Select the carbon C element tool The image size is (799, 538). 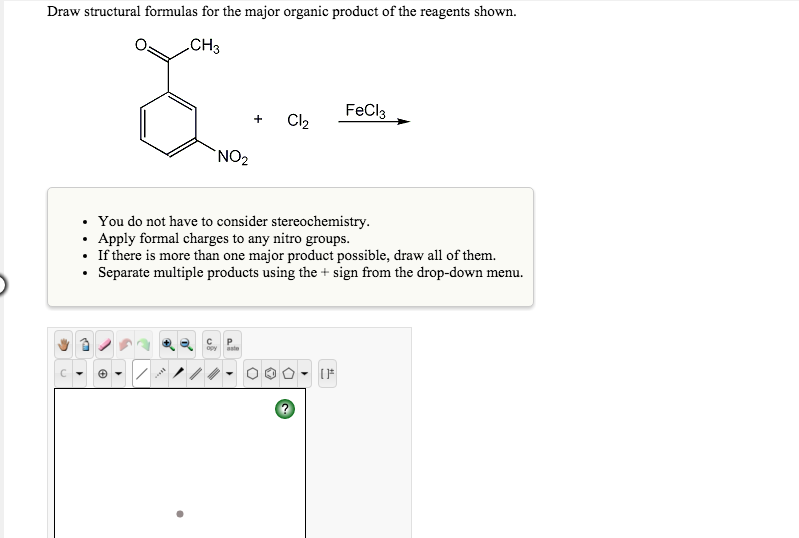63,373
